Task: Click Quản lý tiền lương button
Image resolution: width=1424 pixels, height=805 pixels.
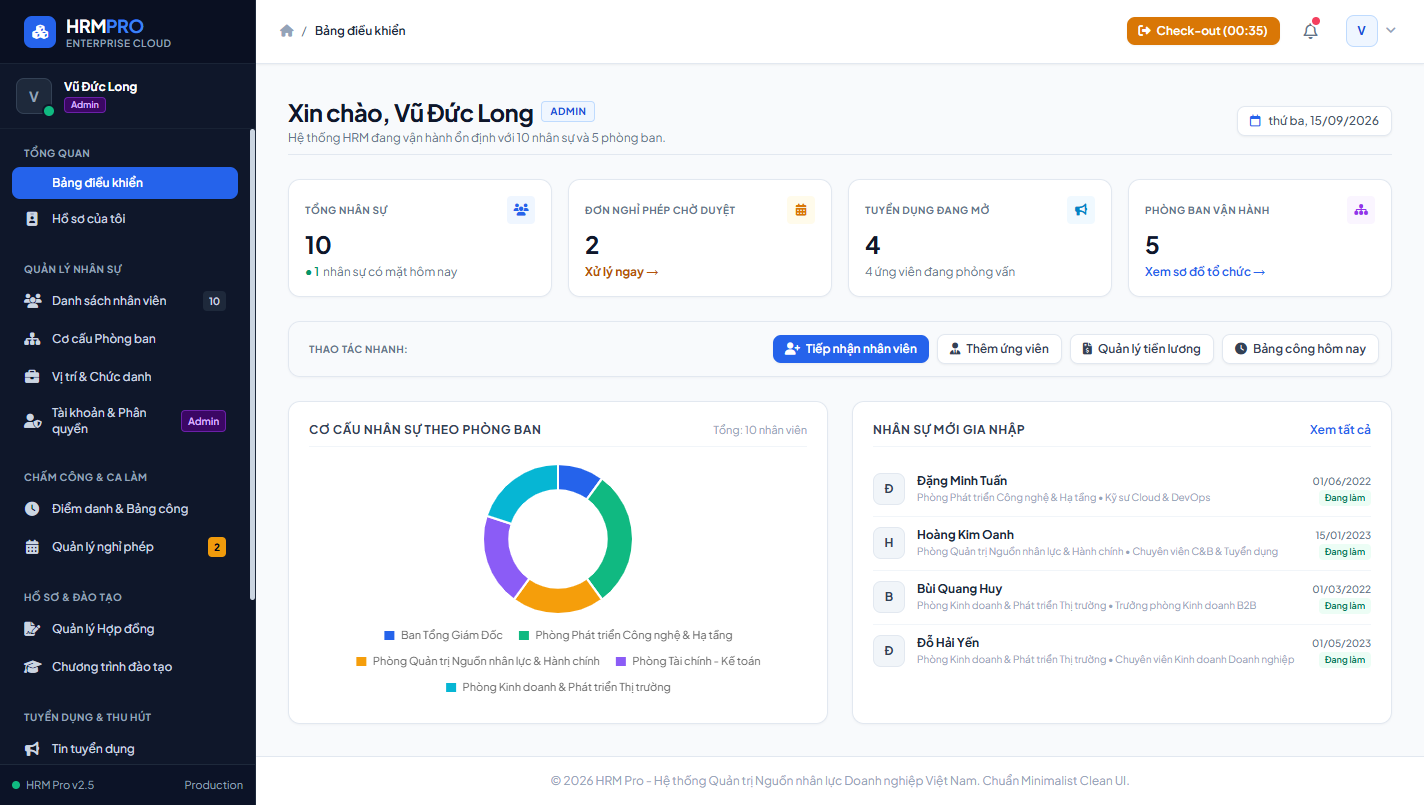Action: [1142, 349]
